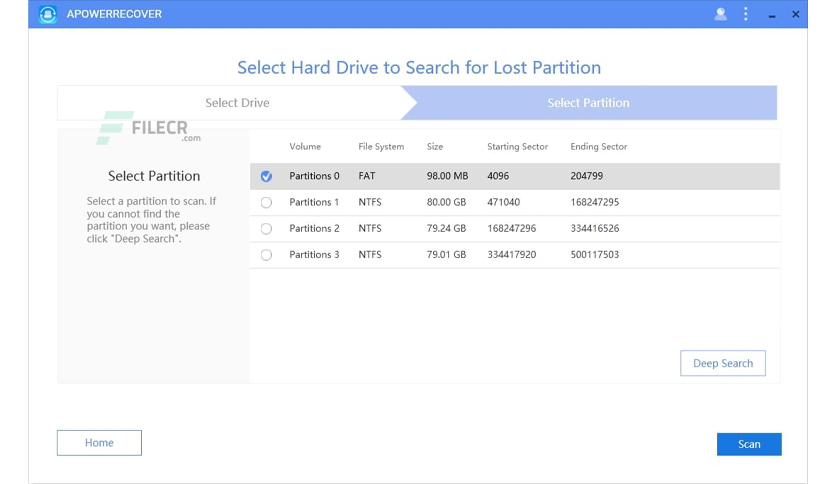836x484 pixels.
Task: Click the Partitions 1 volume name
Action: (314, 202)
